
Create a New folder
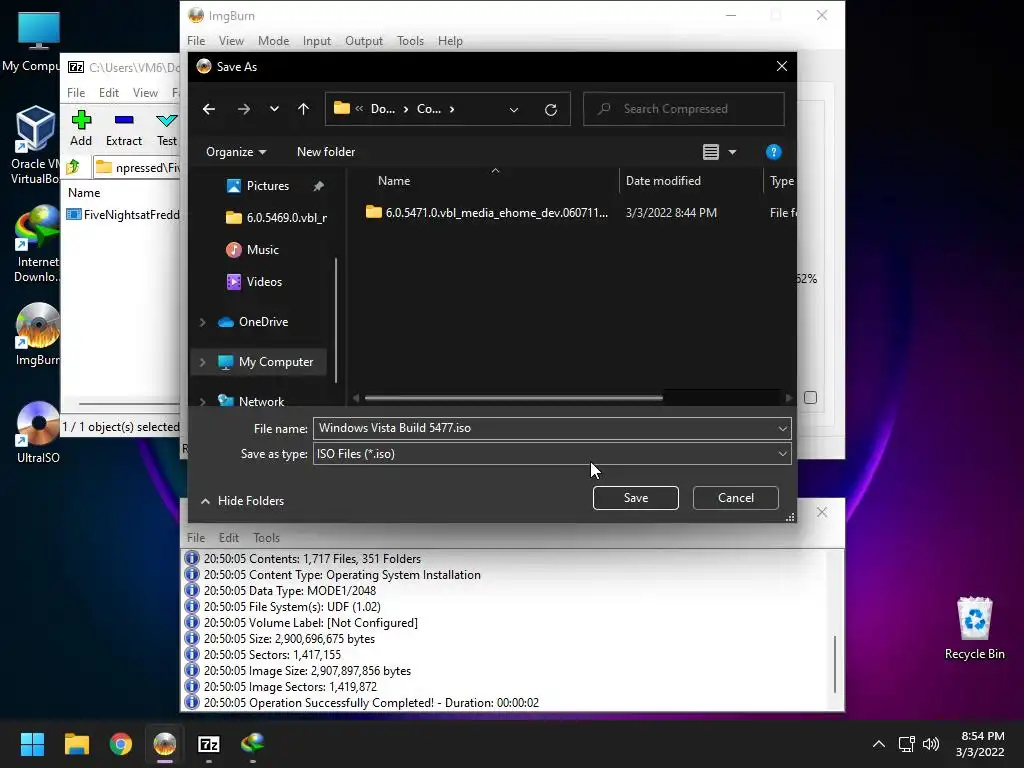point(326,152)
